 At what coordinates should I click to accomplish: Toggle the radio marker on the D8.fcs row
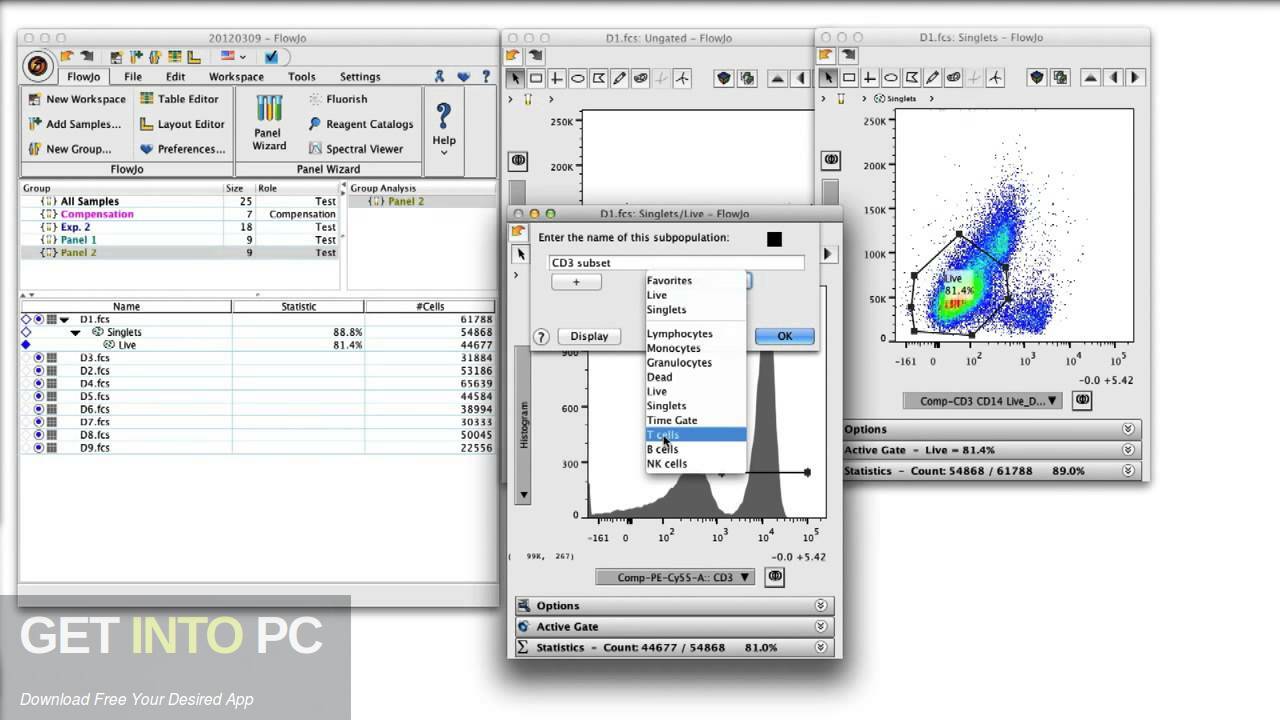[39, 435]
